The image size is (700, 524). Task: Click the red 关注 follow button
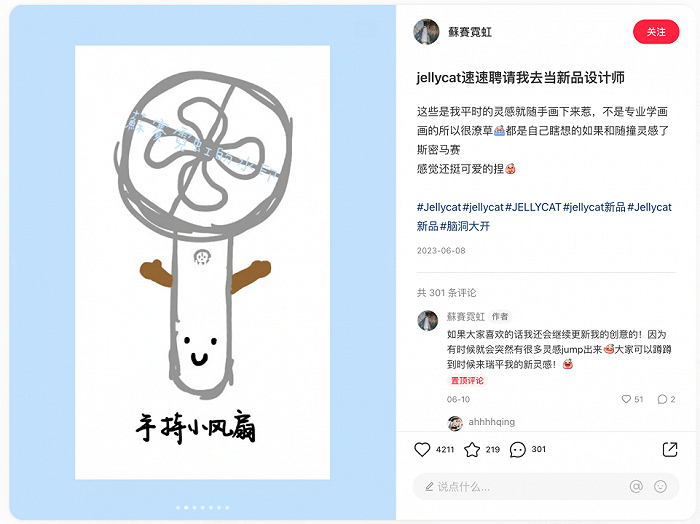click(656, 32)
